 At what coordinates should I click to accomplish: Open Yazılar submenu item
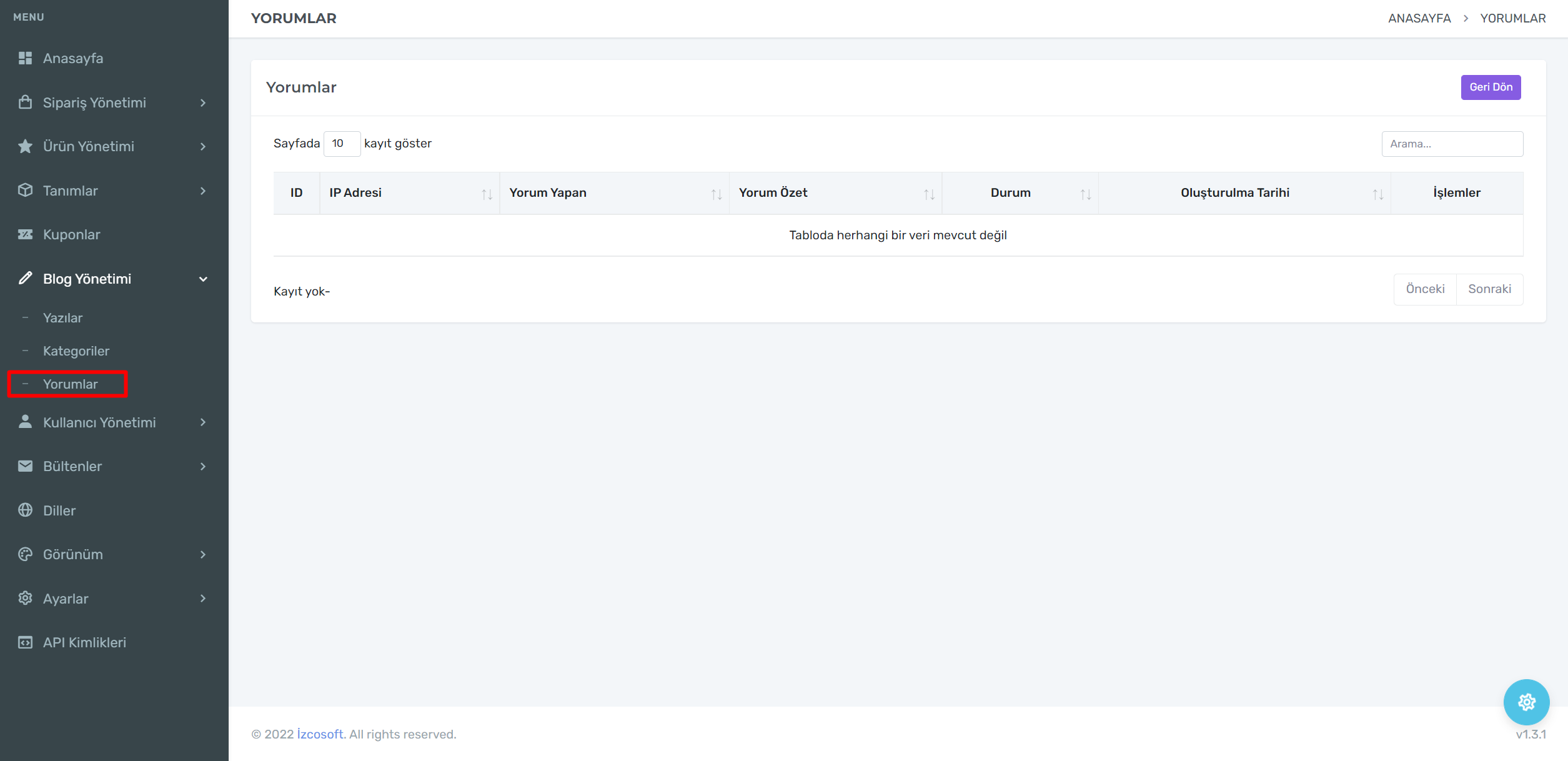[62, 318]
